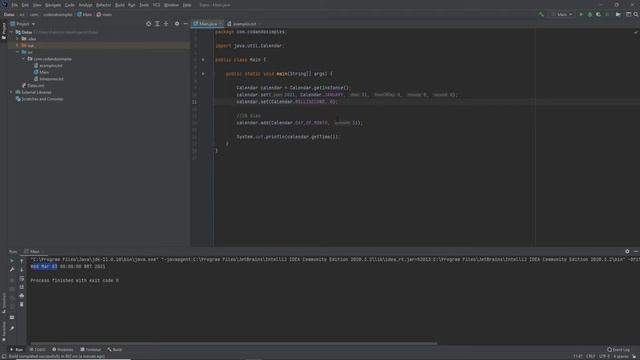Start debugging with the green bug icon
Image resolution: width=640 pixels, height=360 pixels.
click(x=590, y=14)
